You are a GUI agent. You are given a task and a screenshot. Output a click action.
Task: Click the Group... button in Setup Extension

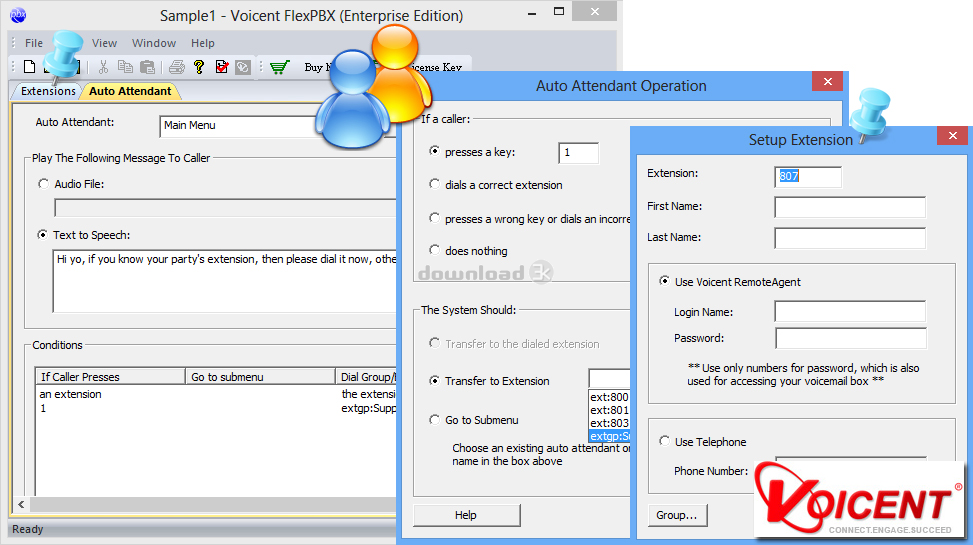coord(677,515)
